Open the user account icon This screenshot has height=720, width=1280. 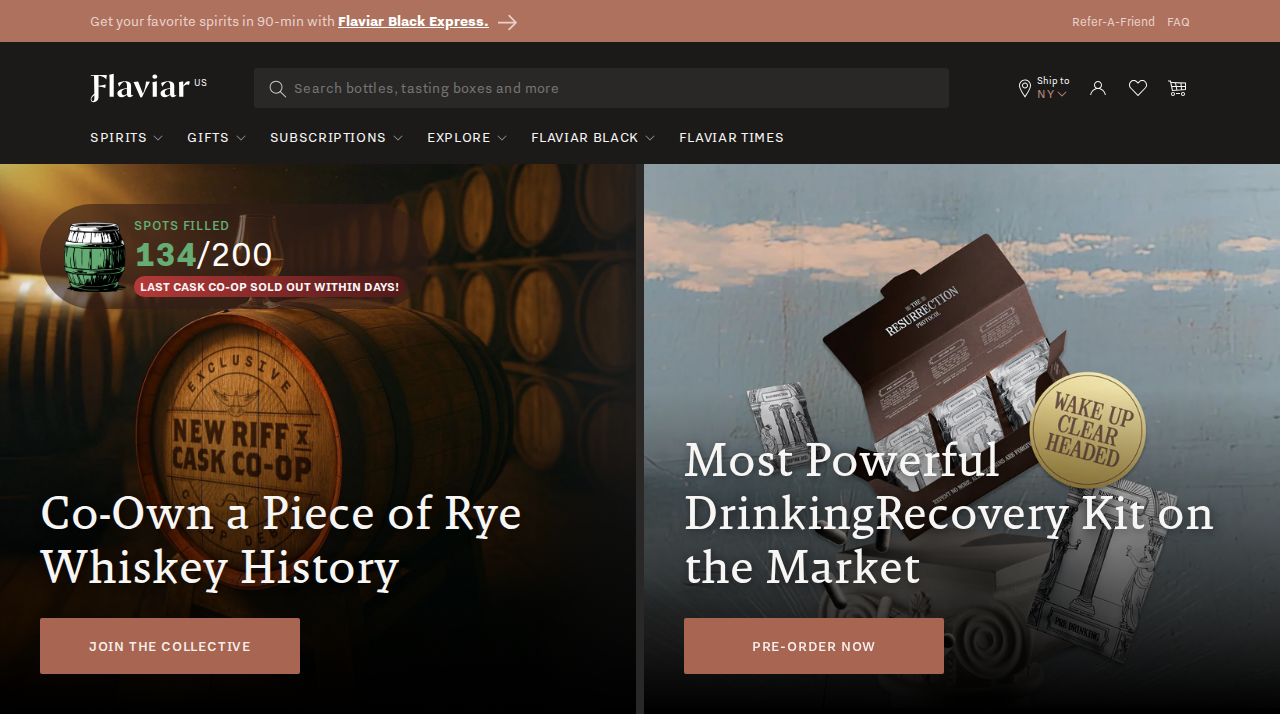coord(1098,88)
